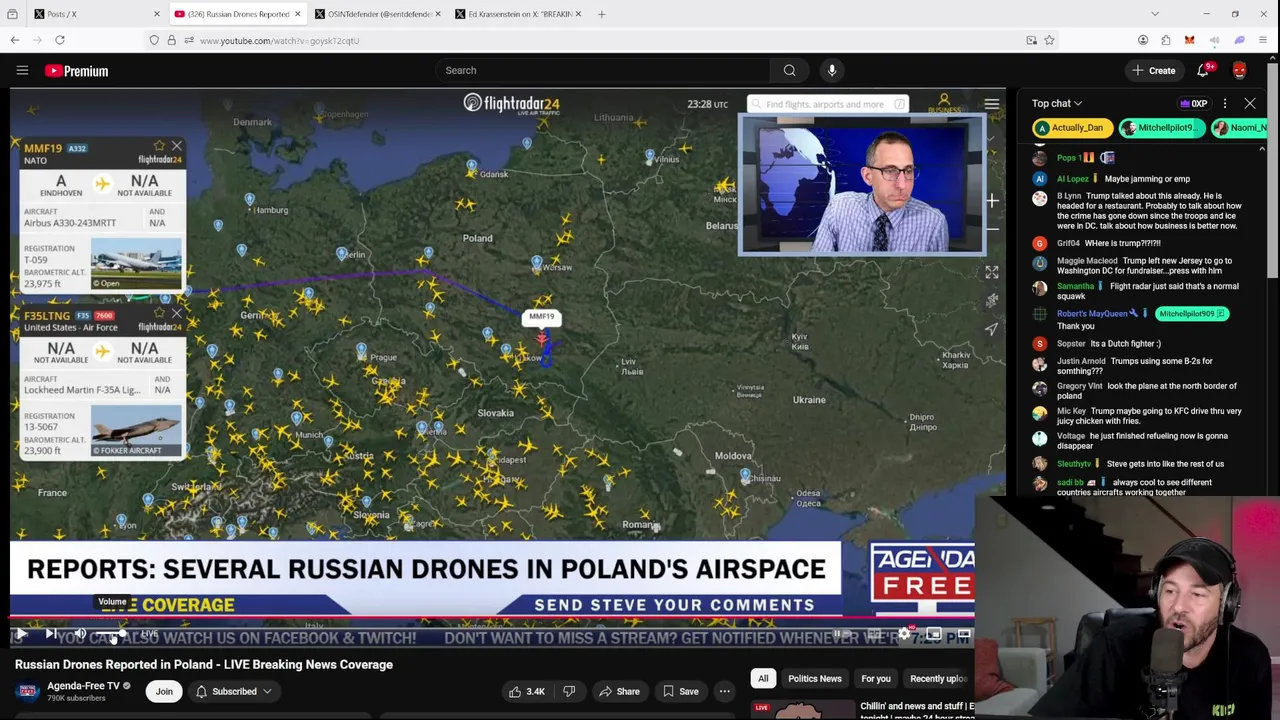Open the shield tracking protection icon
1280x720 pixels.
(154, 40)
